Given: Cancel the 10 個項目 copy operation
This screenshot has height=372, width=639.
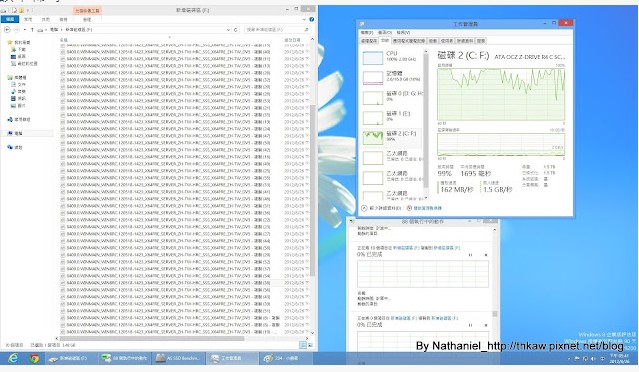Looking at the screenshot, I should [486, 255].
